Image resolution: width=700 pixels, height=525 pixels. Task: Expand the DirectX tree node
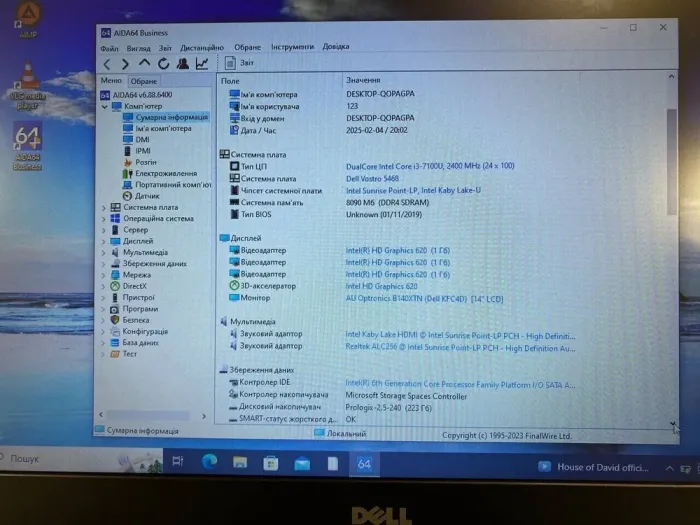[x=104, y=287]
